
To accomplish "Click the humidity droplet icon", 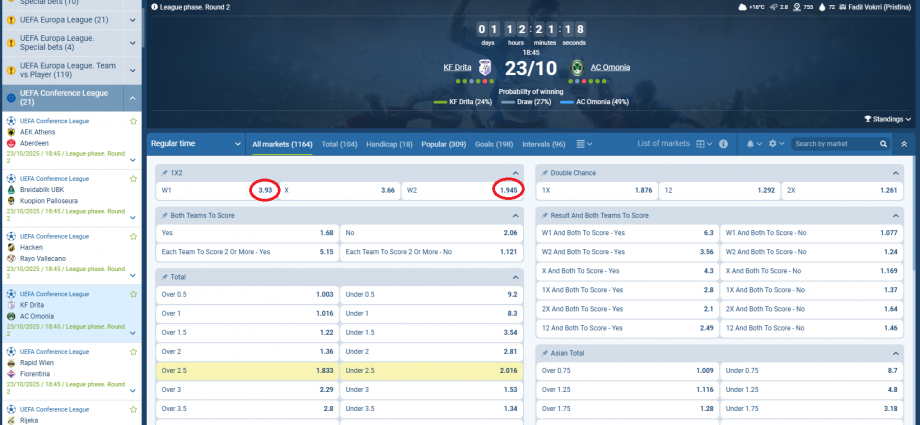I will [822, 7].
